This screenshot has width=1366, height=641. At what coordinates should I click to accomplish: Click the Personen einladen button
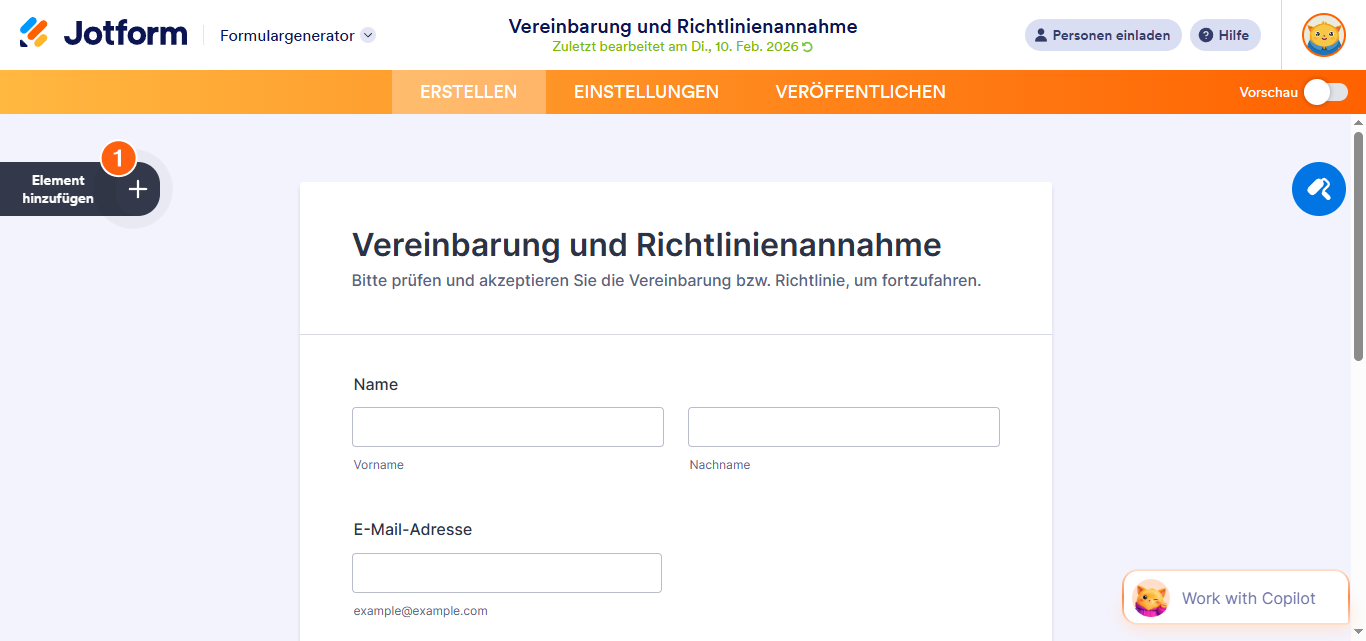coord(1103,35)
